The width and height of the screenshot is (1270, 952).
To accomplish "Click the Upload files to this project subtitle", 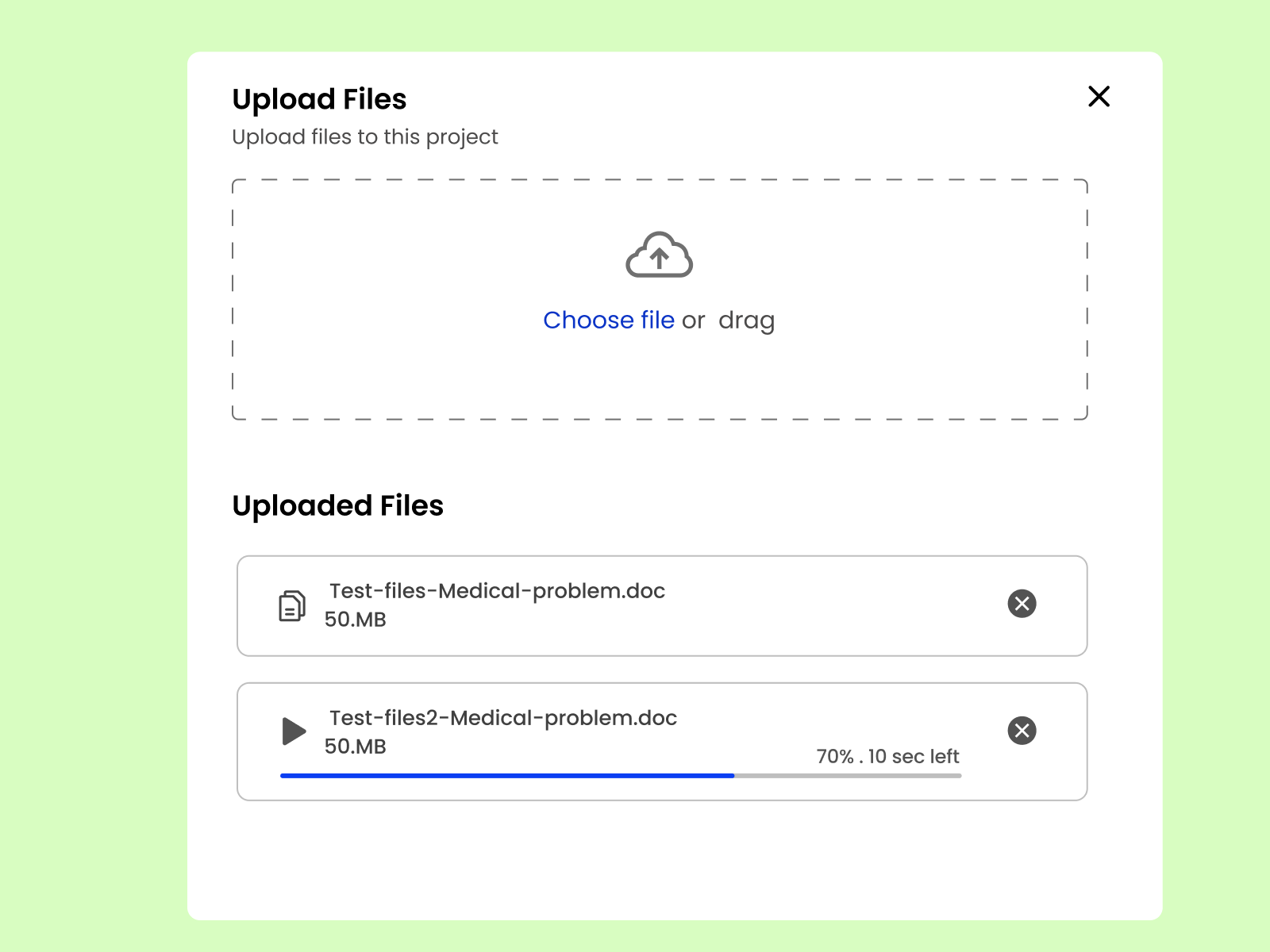I will tap(364, 136).
